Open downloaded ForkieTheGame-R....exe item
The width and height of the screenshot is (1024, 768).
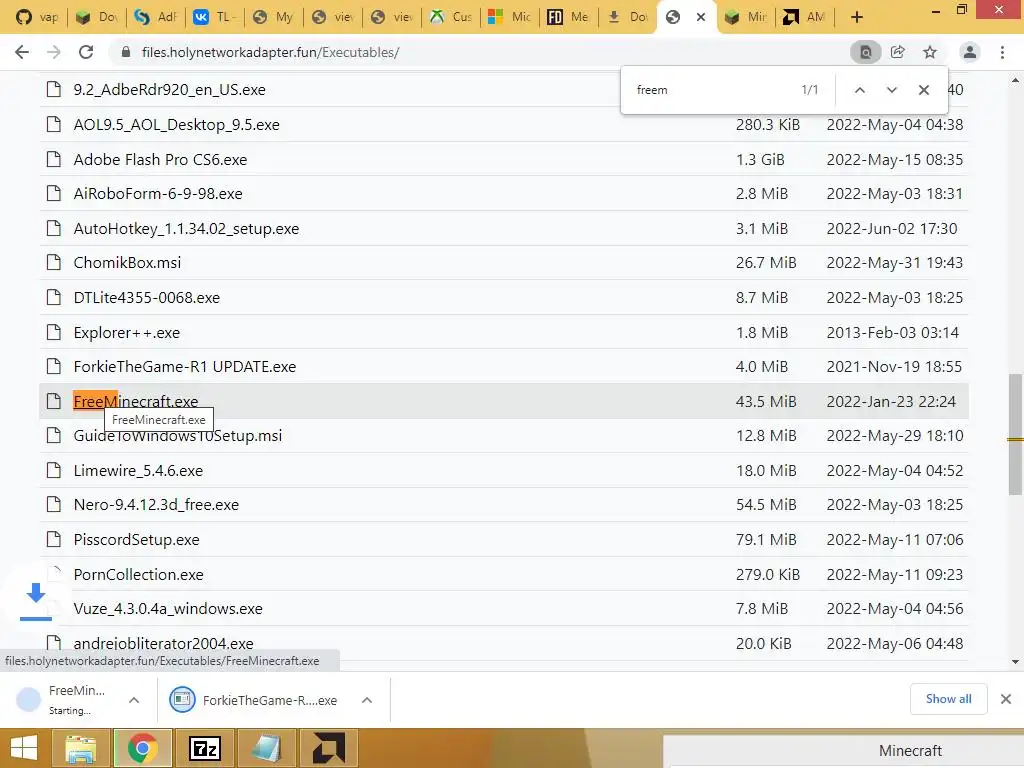click(253, 700)
